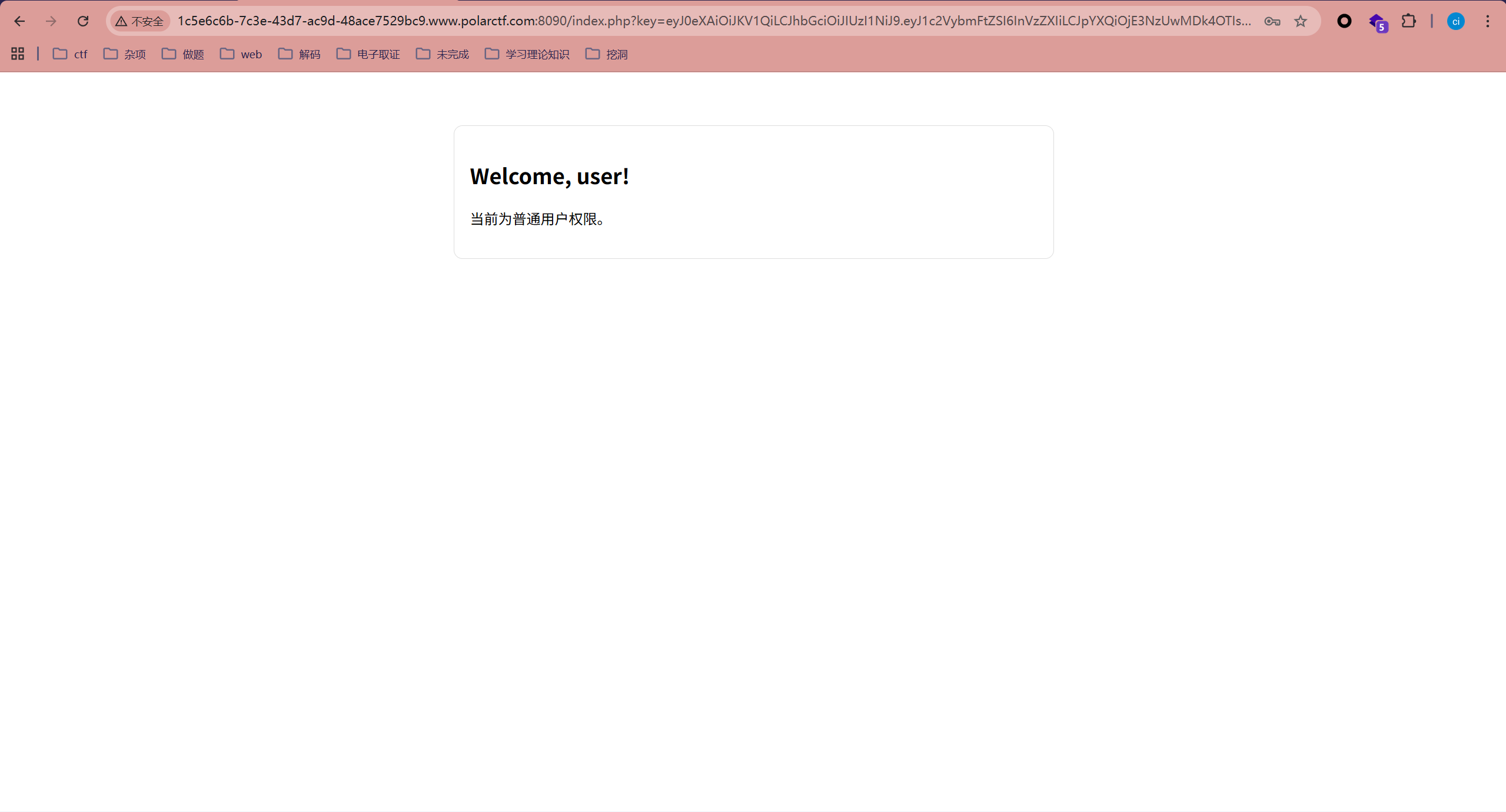Reload the current page

coord(83,21)
